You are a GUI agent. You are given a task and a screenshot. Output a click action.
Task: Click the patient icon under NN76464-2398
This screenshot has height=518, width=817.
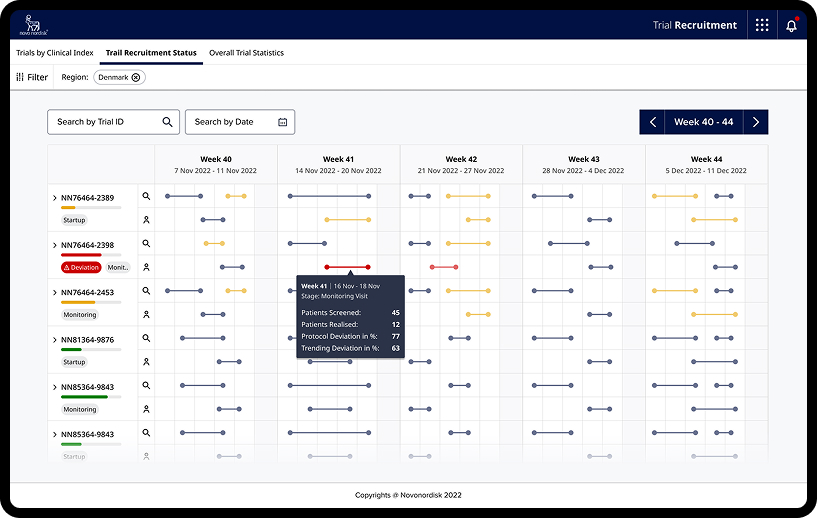click(145, 267)
